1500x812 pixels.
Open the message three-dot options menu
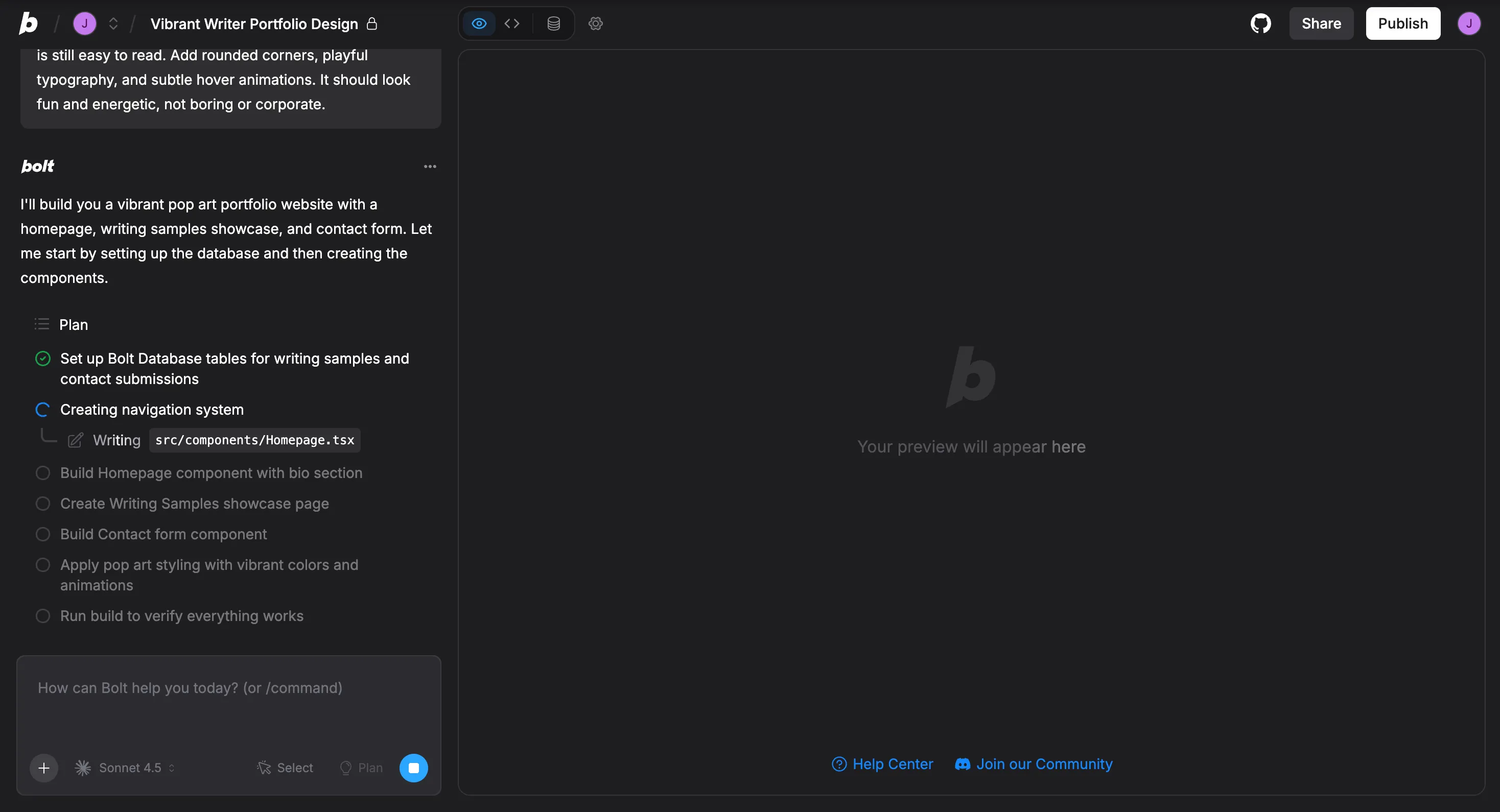[430, 166]
